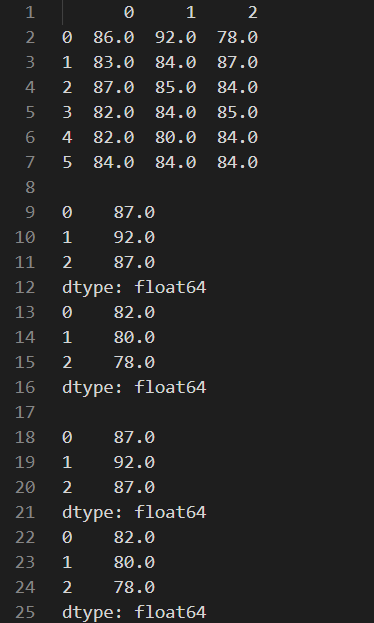Image resolution: width=374 pixels, height=623 pixels.
Task: Click row index 3 on line 5
Action: [x=67, y=112]
